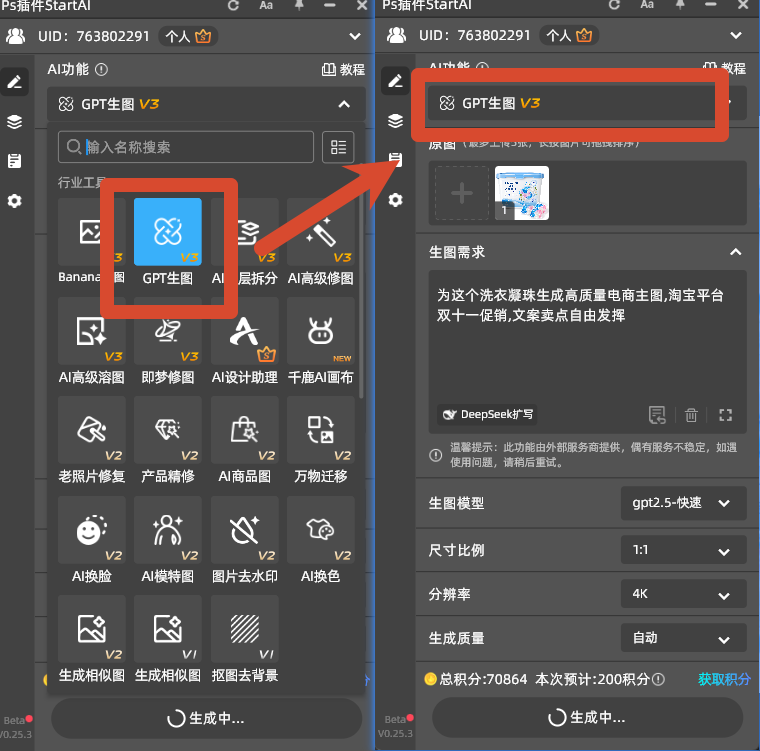760x751 pixels.
Task: Open the Banana生图 tool in left panel
Action: point(91,232)
